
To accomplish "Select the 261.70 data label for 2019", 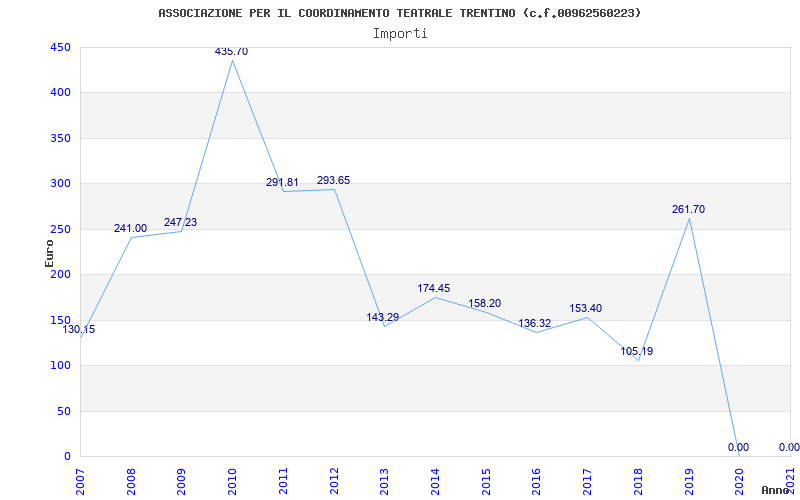I will tap(688, 209).
